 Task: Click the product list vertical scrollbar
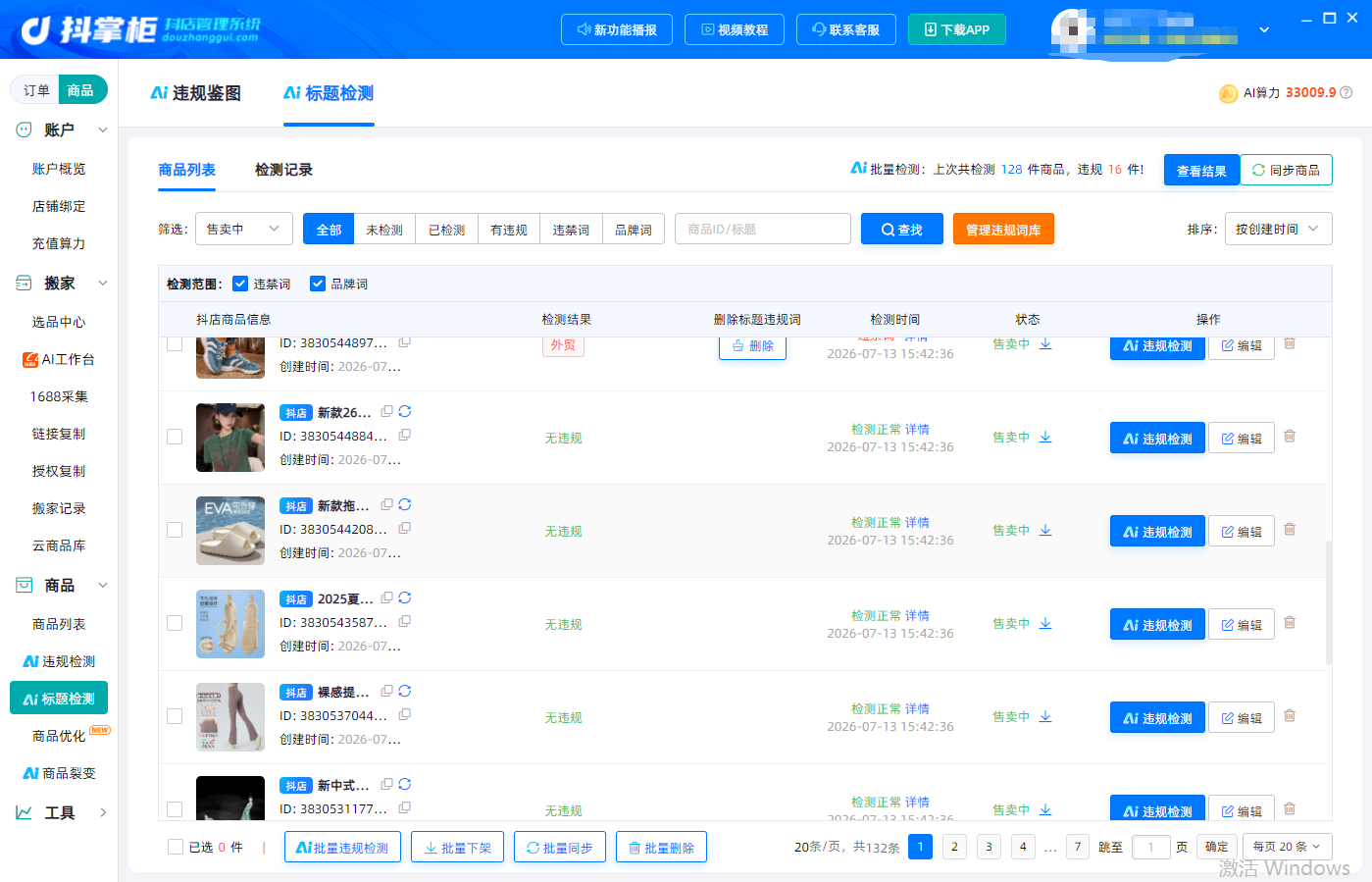pyautogui.click(x=1329, y=603)
